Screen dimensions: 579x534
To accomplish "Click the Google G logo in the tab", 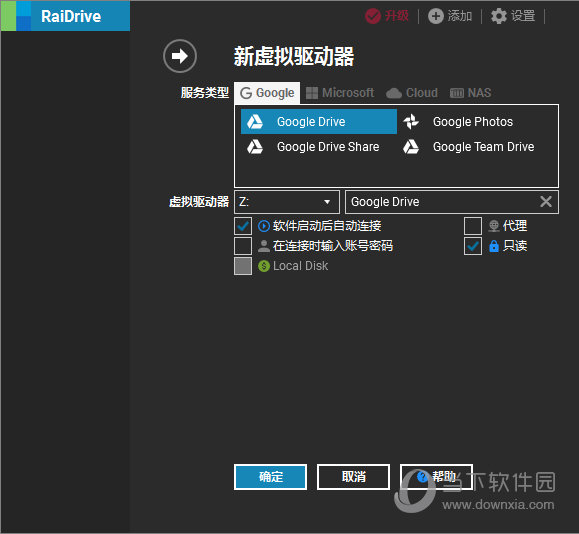I will coord(246,93).
